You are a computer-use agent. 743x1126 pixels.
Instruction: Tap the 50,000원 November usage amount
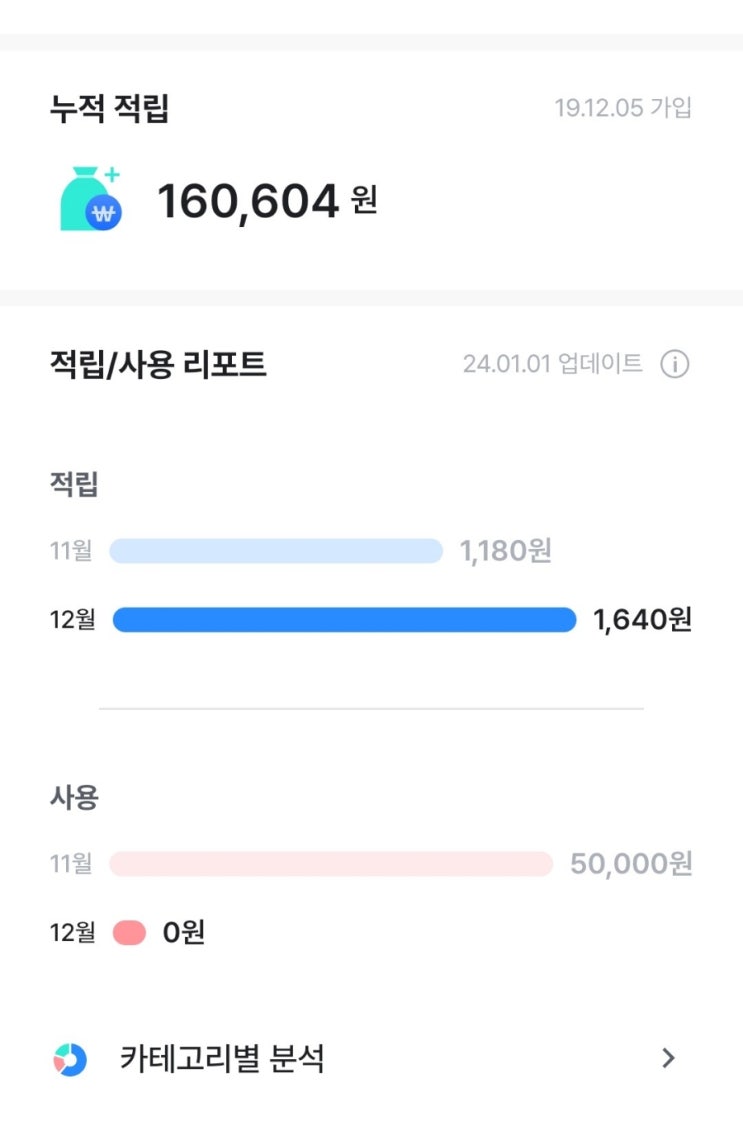click(x=631, y=864)
